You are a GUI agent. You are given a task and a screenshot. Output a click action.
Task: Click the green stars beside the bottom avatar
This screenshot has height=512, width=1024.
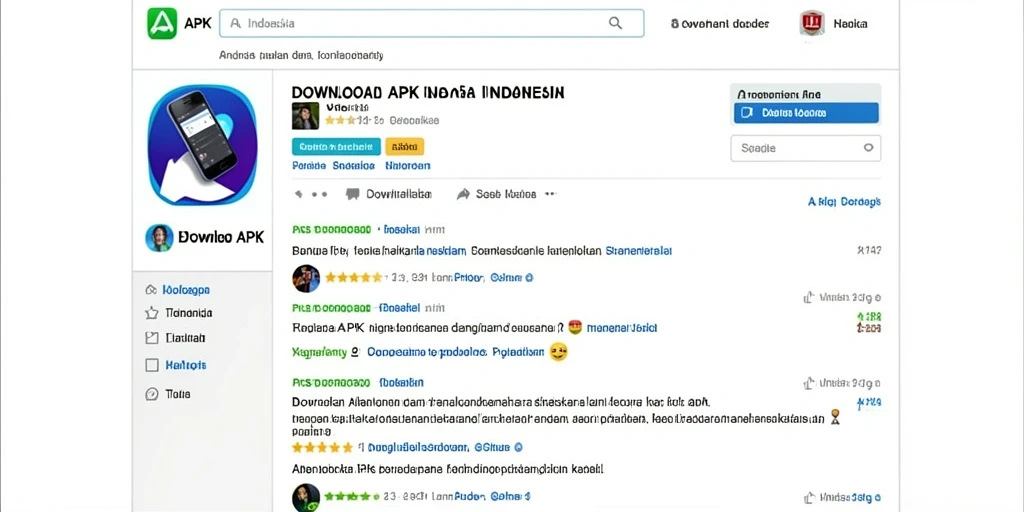tap(353, 496)
